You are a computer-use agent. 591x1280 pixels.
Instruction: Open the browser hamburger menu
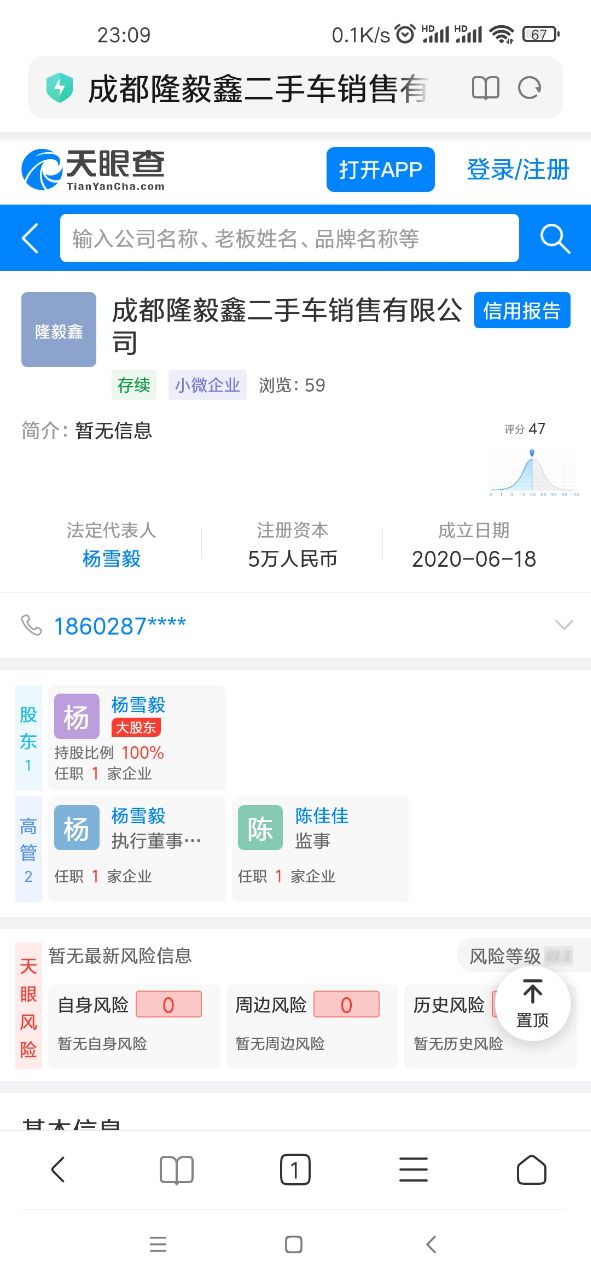[413, 1170]
